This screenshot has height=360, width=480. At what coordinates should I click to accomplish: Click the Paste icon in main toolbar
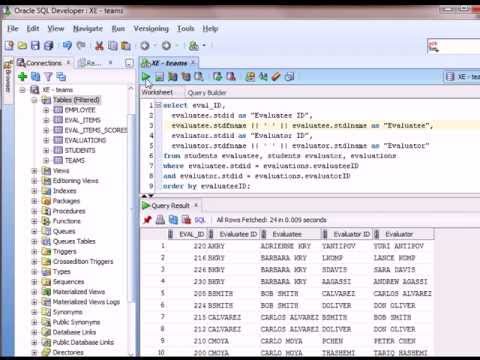coord(126,45)
